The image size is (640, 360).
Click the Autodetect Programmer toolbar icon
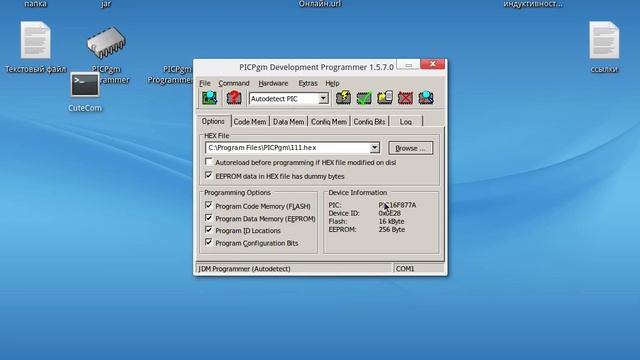(x=210, y=98)
